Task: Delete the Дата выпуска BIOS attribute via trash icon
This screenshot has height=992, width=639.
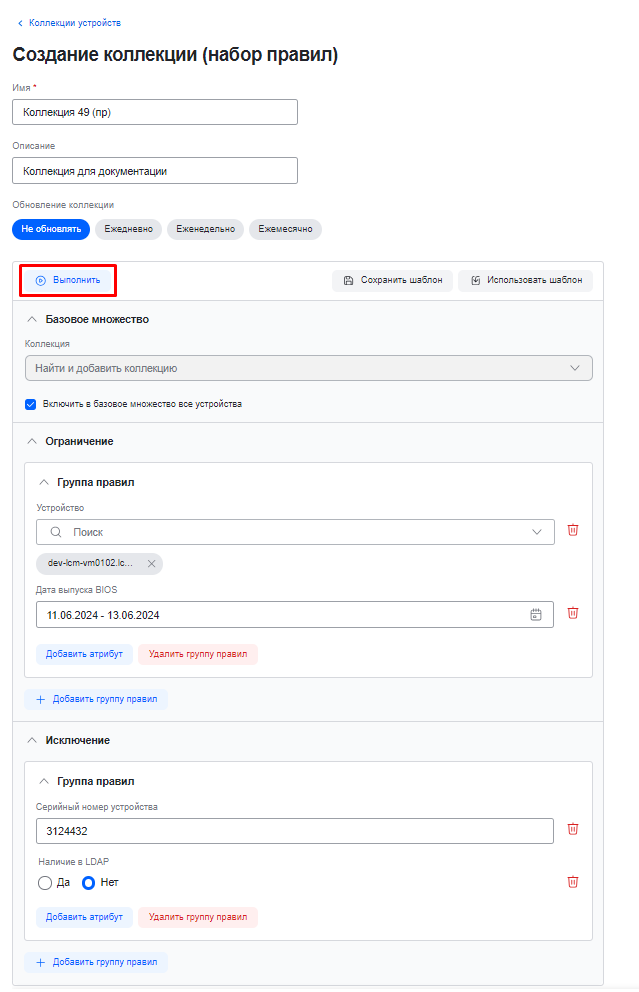Action: (x=573, y=613)
